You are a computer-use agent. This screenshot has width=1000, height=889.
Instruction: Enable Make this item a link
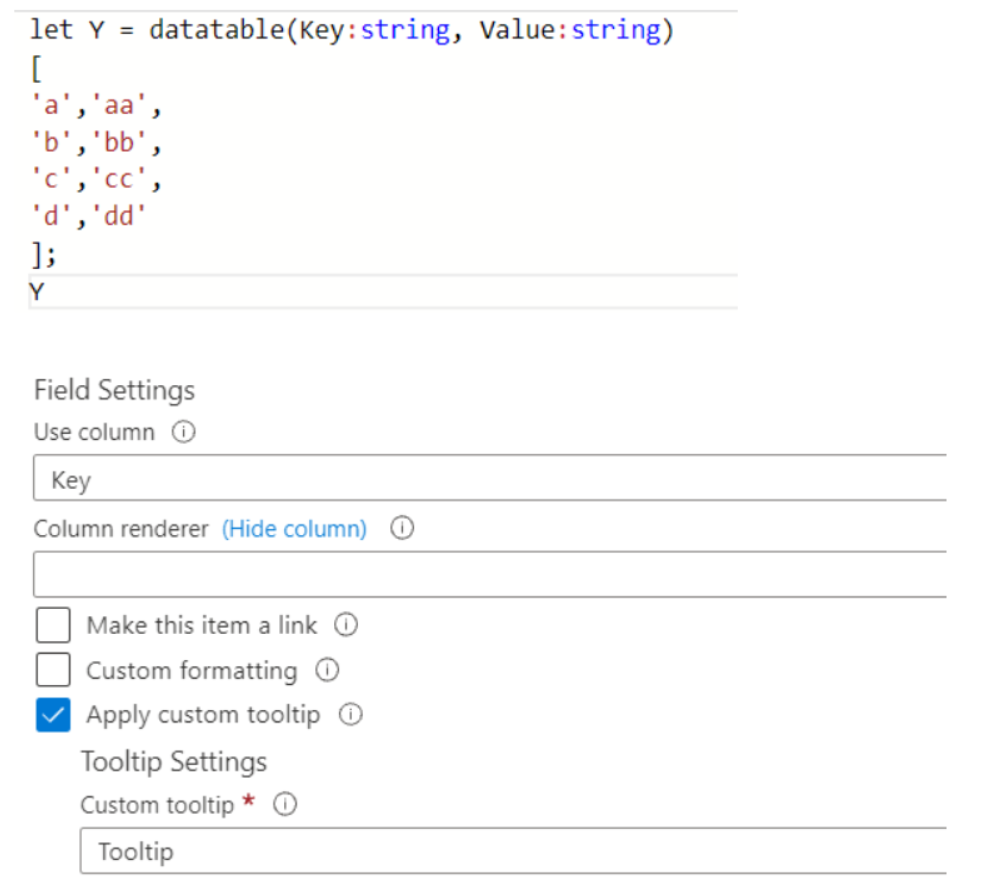pos(53,624)
